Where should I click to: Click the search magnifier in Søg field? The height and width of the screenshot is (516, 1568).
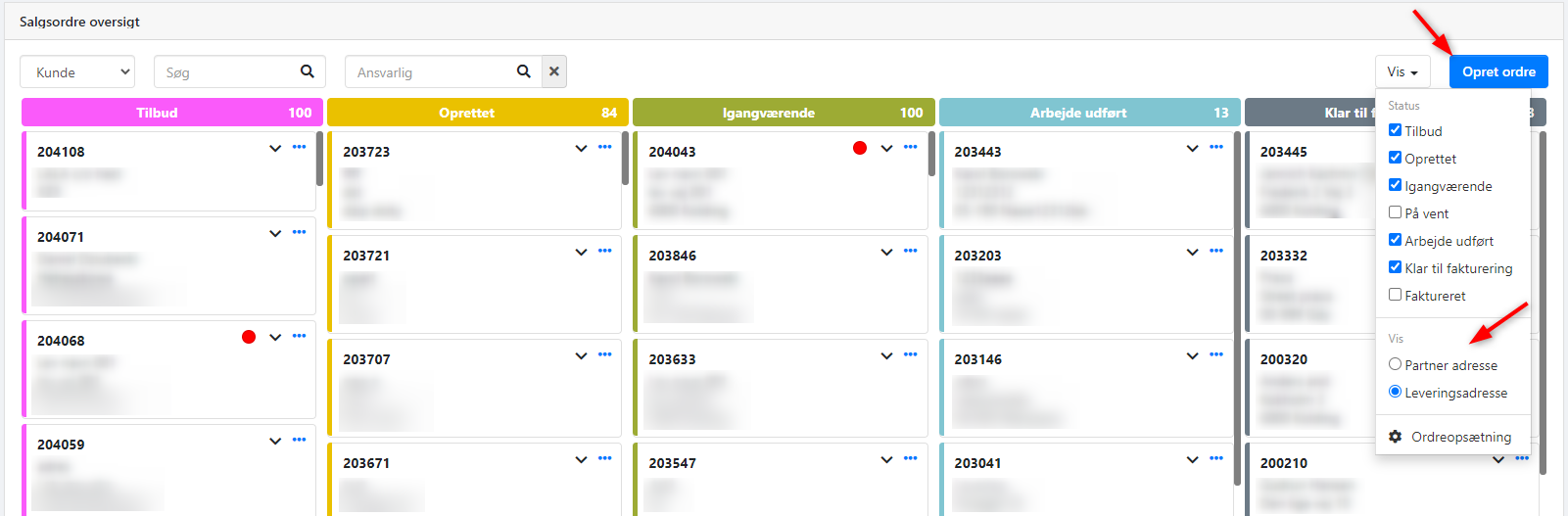click(x=307, y=71)
